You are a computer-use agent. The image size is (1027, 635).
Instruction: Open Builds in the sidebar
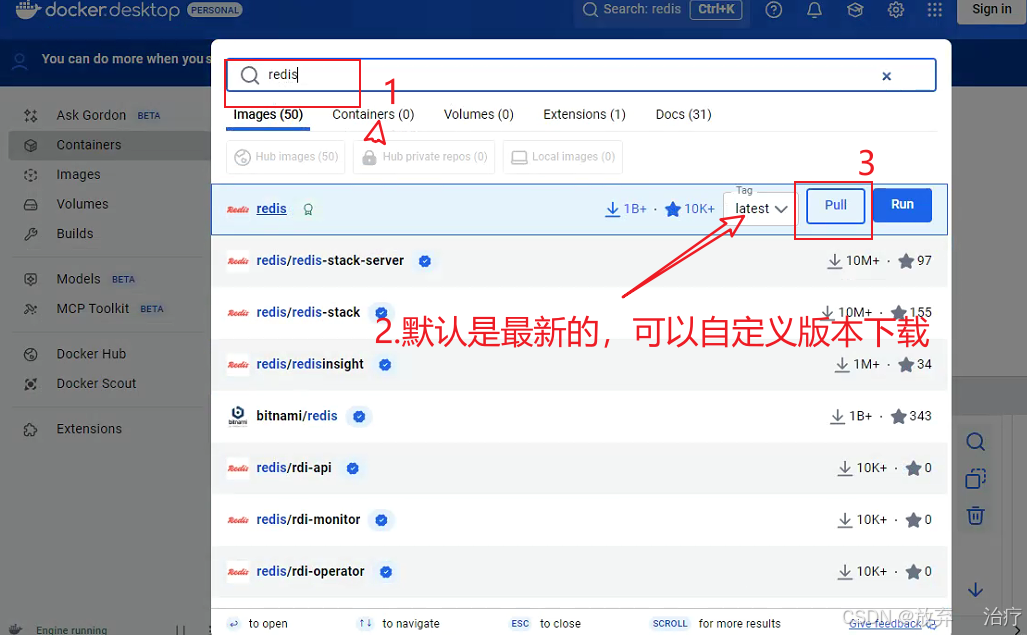pyautogui.click(x=109, y=234)
